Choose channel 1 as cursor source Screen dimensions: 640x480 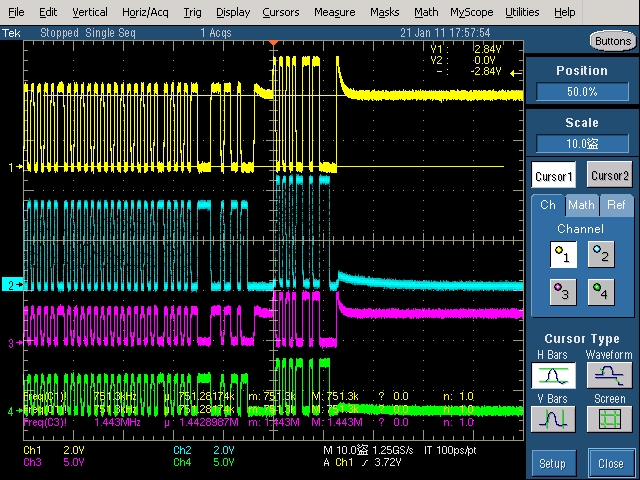point(563,255)
